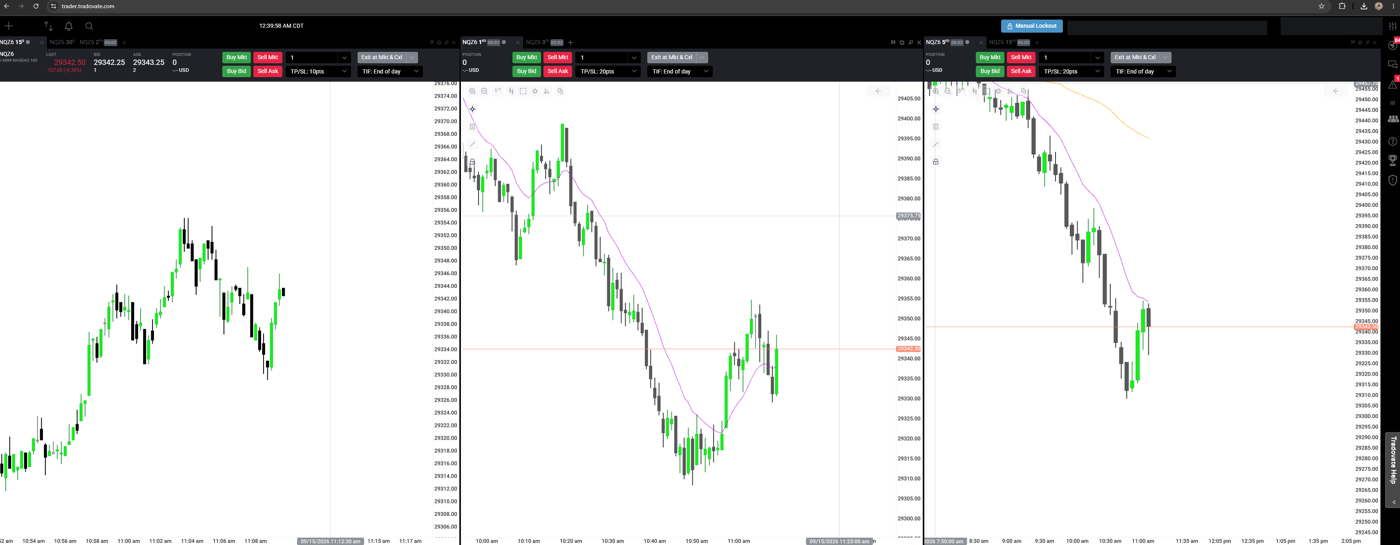Open the mixer sliders settings icon in the right sidebar
This screenshot has width=1400, height=545.
(1392, 26)
